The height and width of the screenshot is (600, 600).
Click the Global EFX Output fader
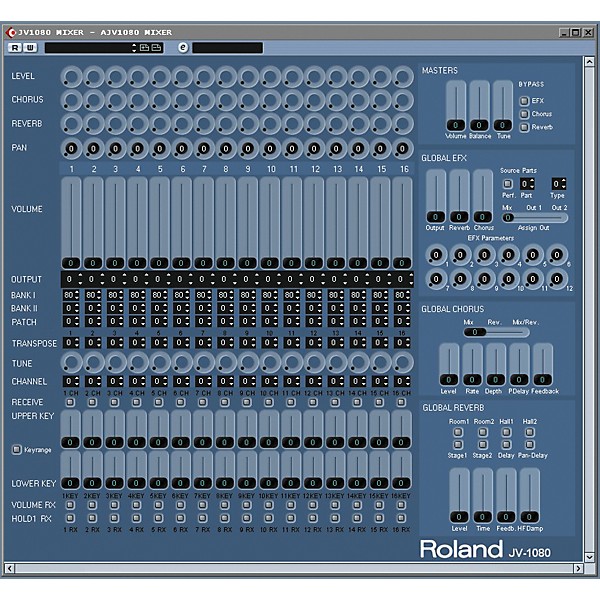coord(435,196)
